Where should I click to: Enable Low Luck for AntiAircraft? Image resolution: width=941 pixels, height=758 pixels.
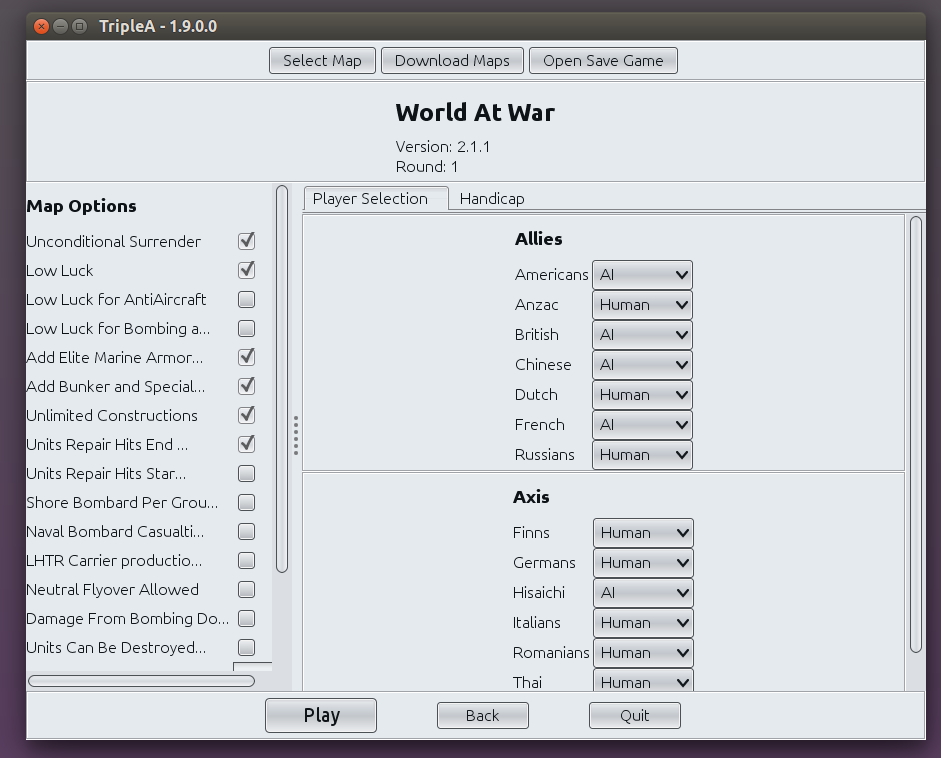[247, 299]
